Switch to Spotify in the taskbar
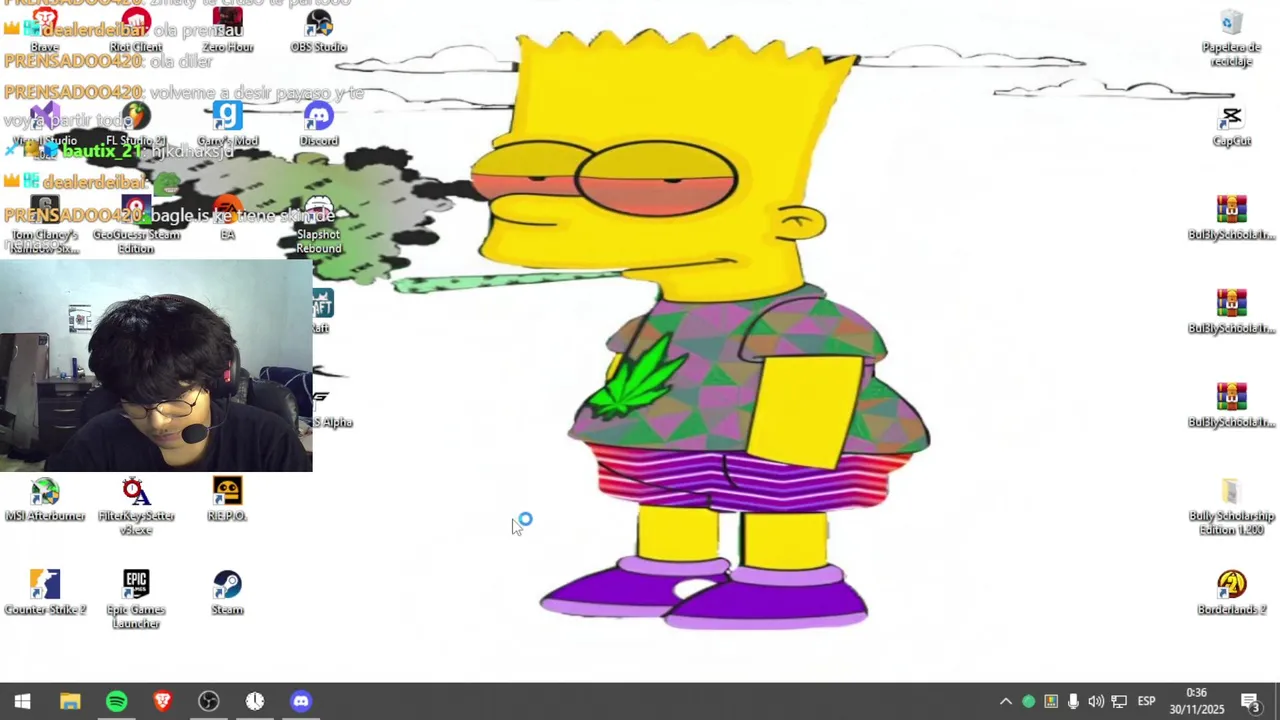Screen dimensions: 1280x720 116,701
